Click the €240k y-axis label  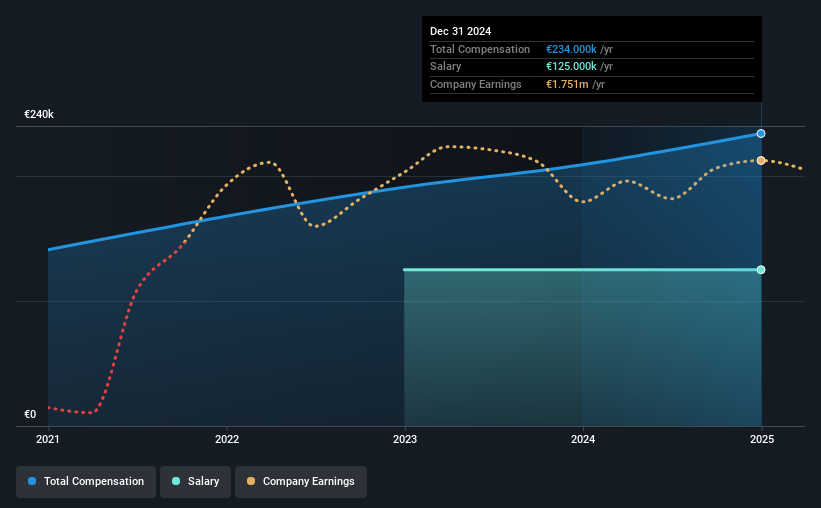click(39, 114)
